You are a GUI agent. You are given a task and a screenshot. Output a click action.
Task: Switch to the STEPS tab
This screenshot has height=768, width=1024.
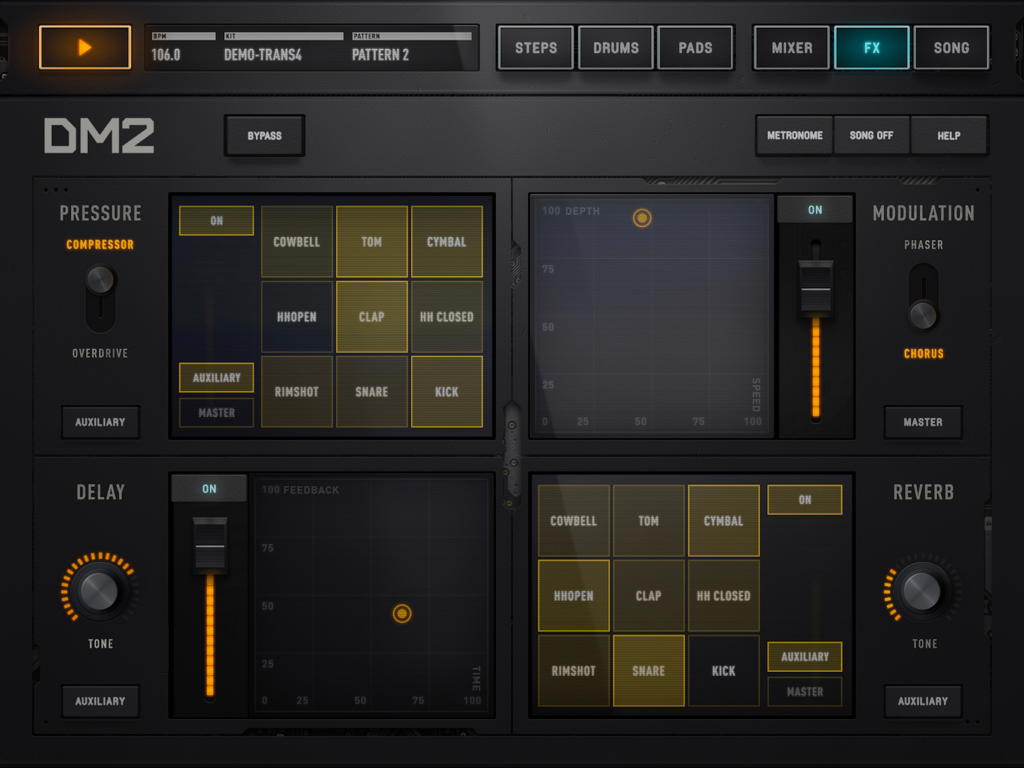click(x=535, y=46)
